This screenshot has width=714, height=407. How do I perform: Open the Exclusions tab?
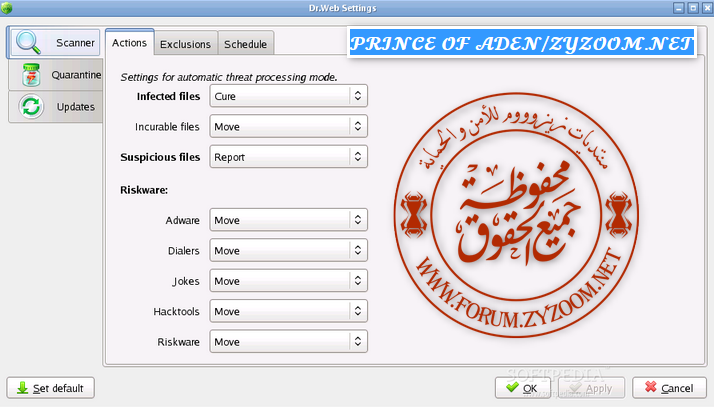185,44
